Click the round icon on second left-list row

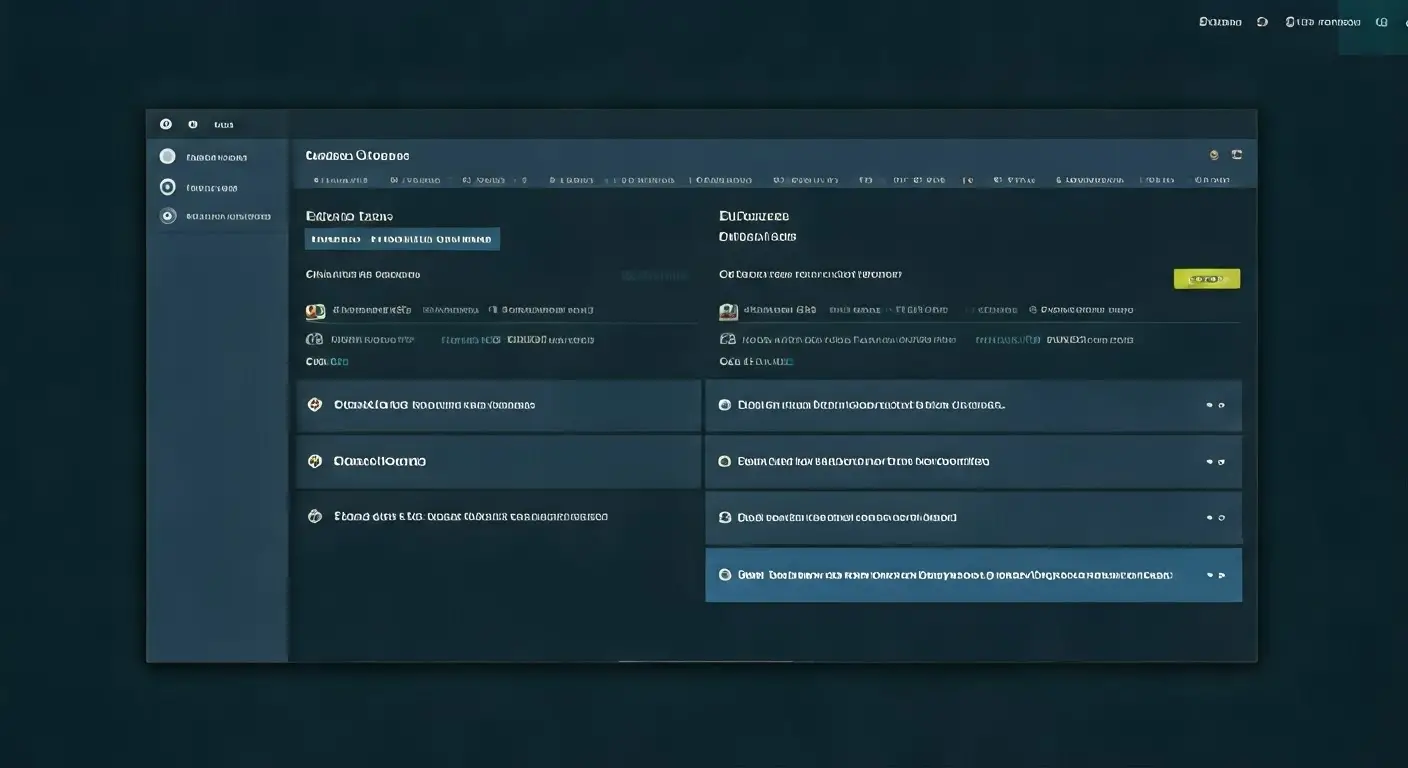click(314, 461)
